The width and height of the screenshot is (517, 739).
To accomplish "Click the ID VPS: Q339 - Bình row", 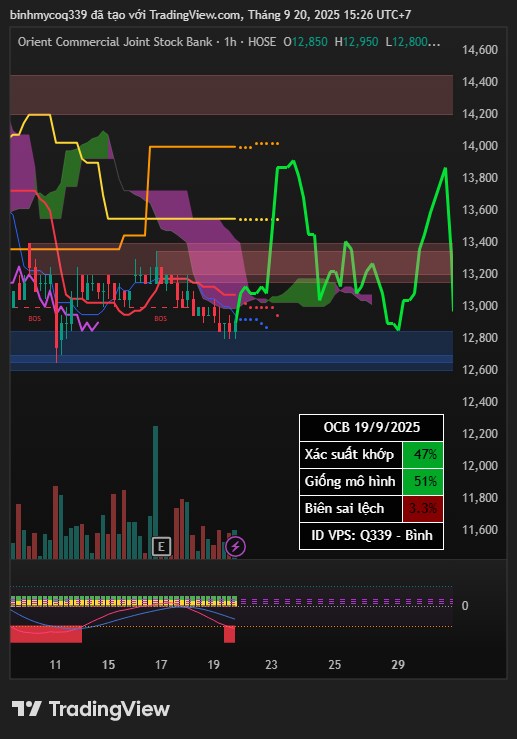I will tap(371, 536).
